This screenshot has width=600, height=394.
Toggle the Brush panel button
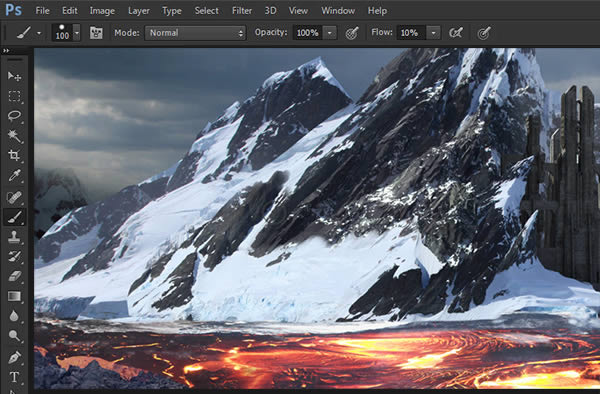(x=96, y=33)
